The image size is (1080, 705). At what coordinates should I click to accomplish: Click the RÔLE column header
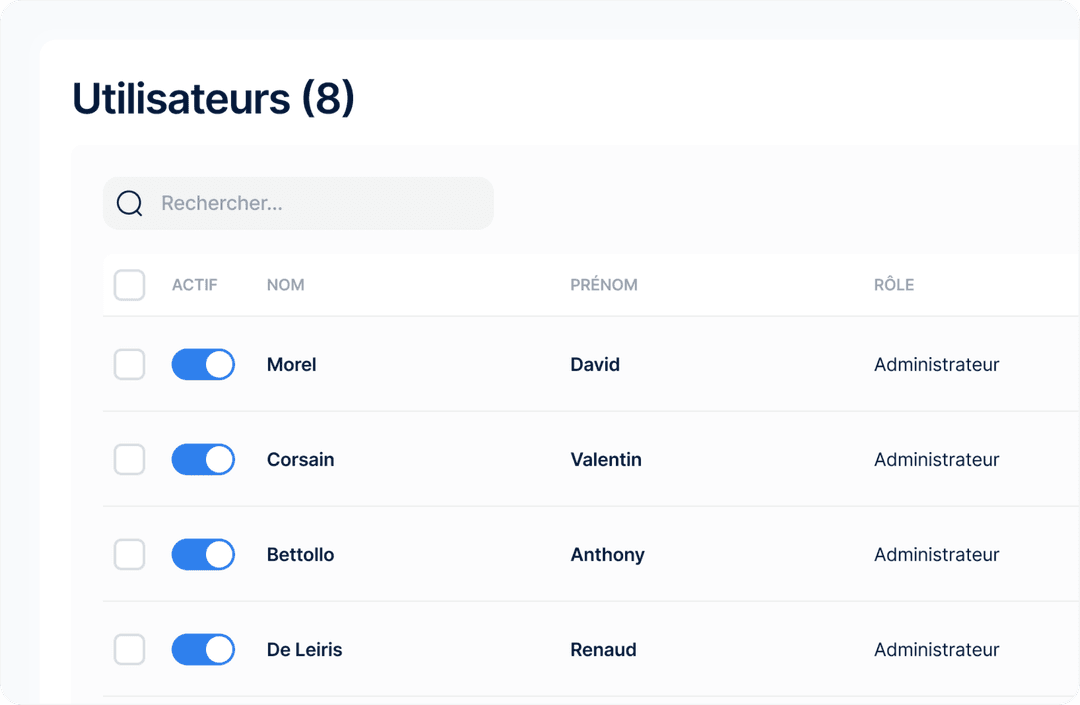[x=893, y=285]
